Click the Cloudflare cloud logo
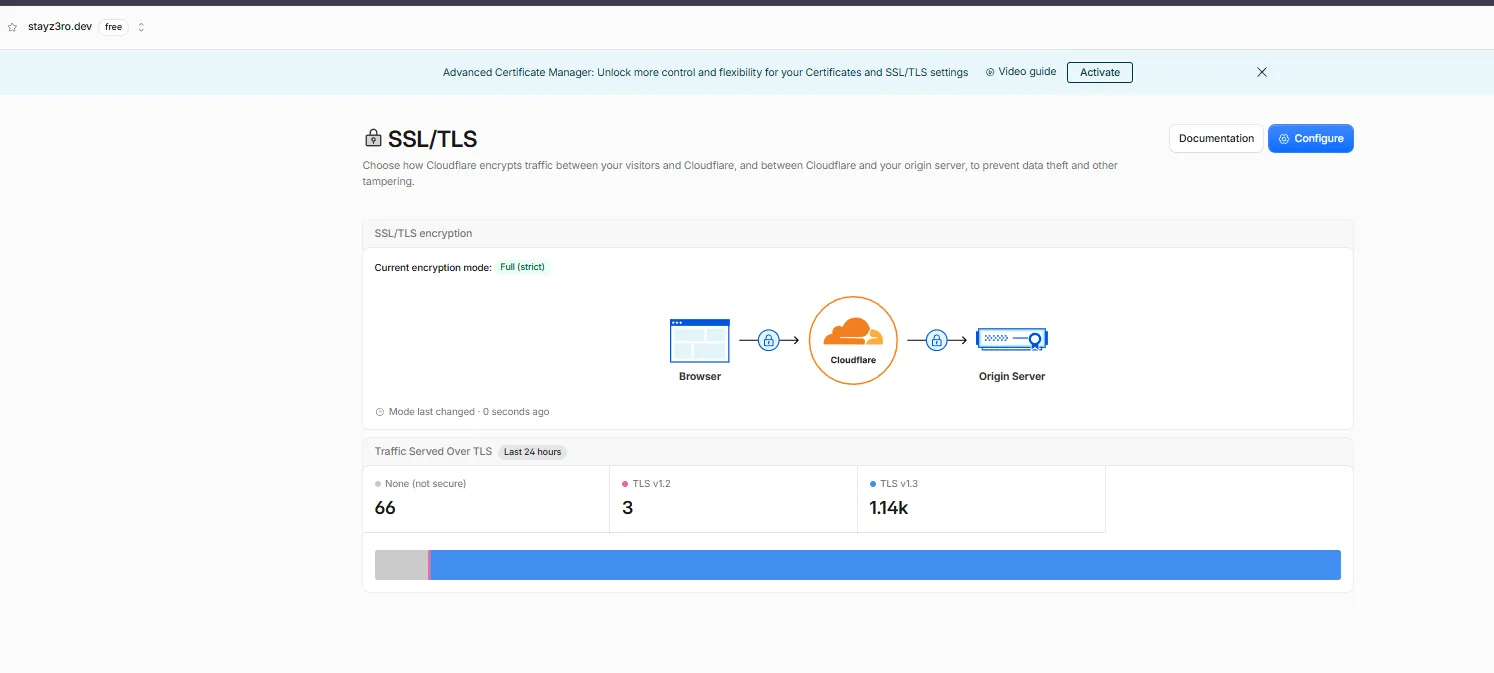 coord(853,332)
